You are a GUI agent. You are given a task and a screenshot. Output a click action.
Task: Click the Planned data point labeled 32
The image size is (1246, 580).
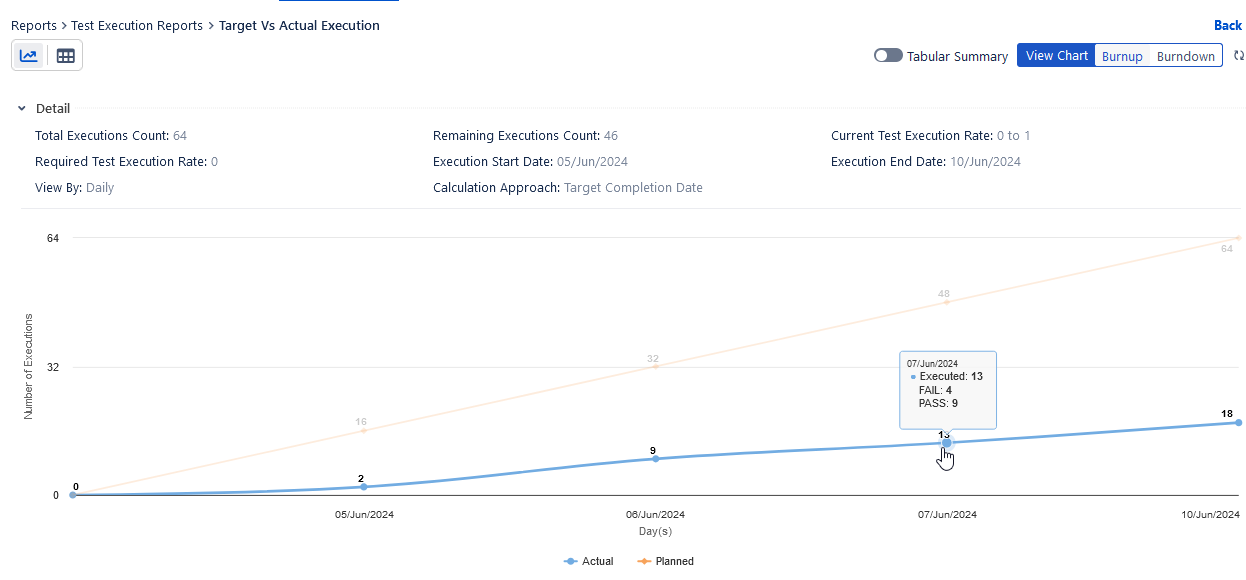(x=655, y=366)
